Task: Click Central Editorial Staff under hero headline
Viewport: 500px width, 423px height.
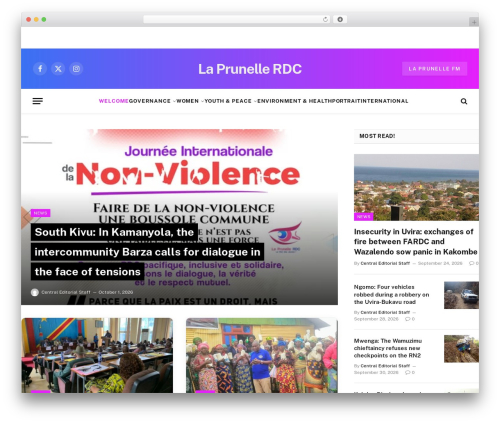Action: point(66,292)
